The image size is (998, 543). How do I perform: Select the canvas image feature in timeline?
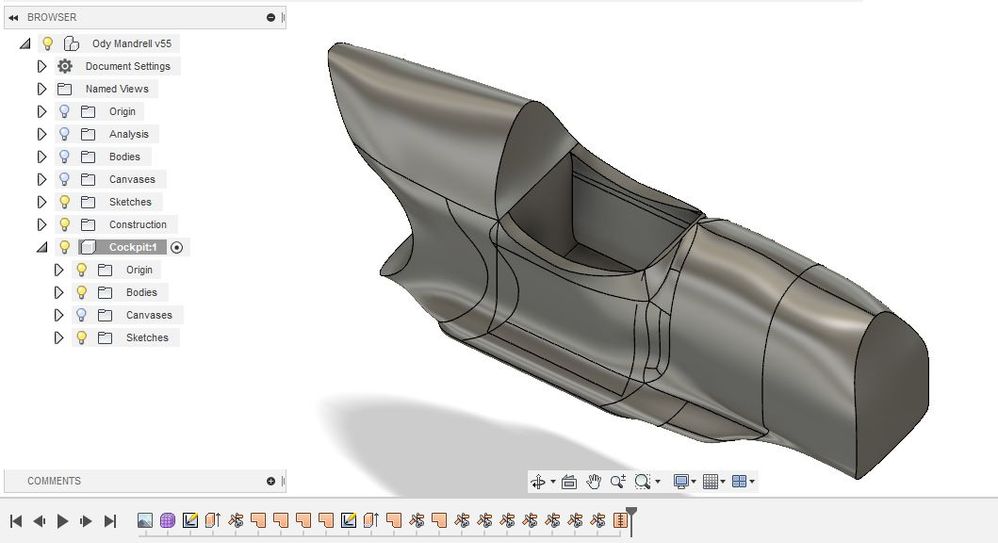145,521
